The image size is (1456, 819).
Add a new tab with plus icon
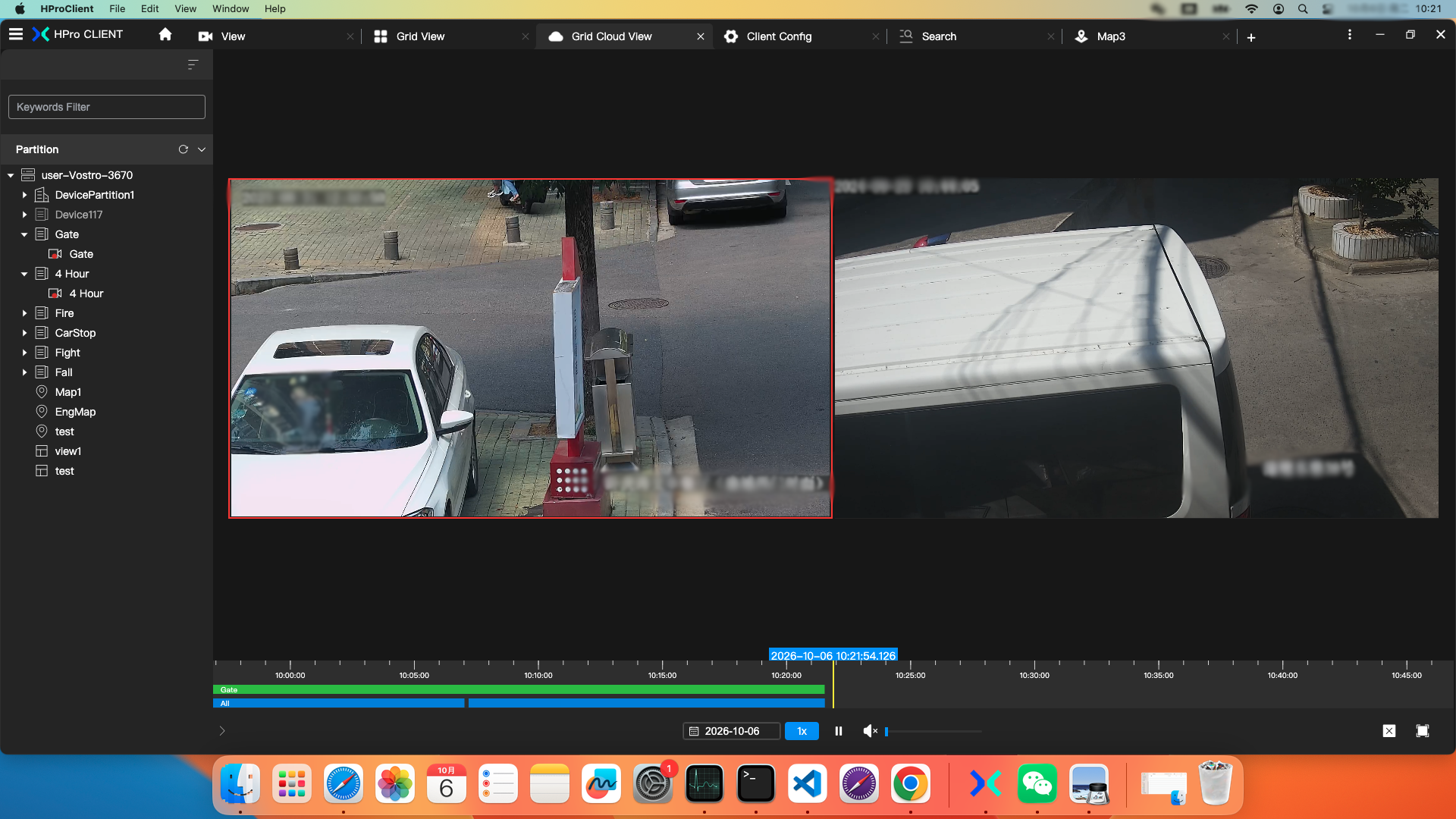pos(1251,37)
